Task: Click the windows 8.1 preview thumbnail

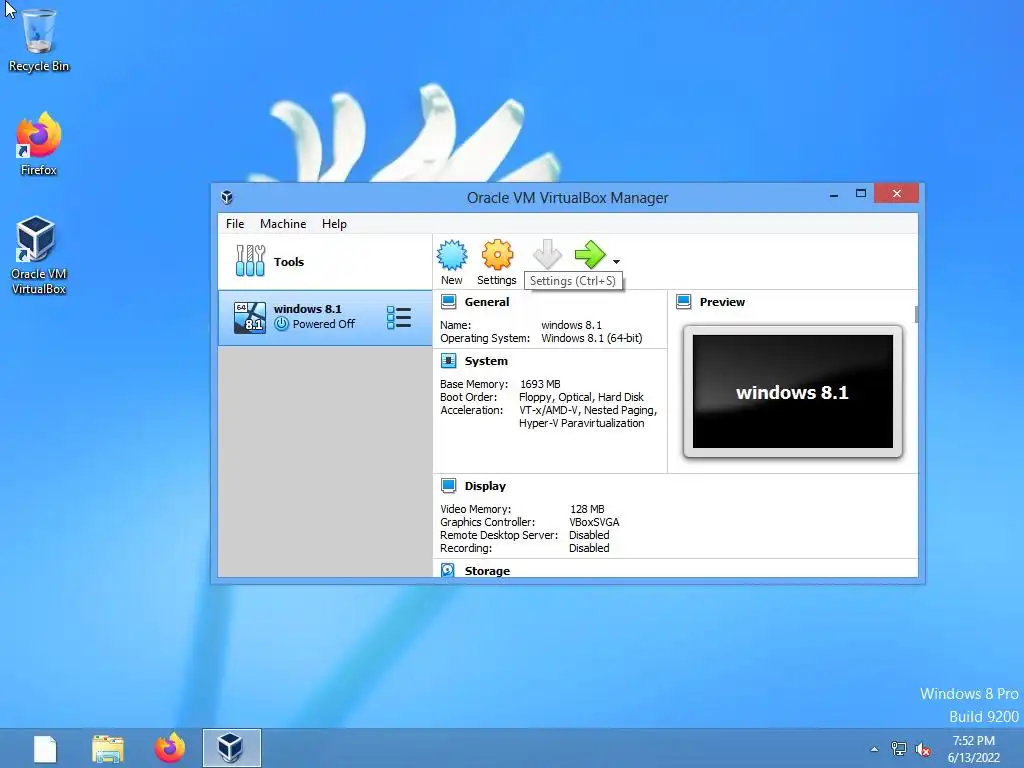Action: point(793,391)
